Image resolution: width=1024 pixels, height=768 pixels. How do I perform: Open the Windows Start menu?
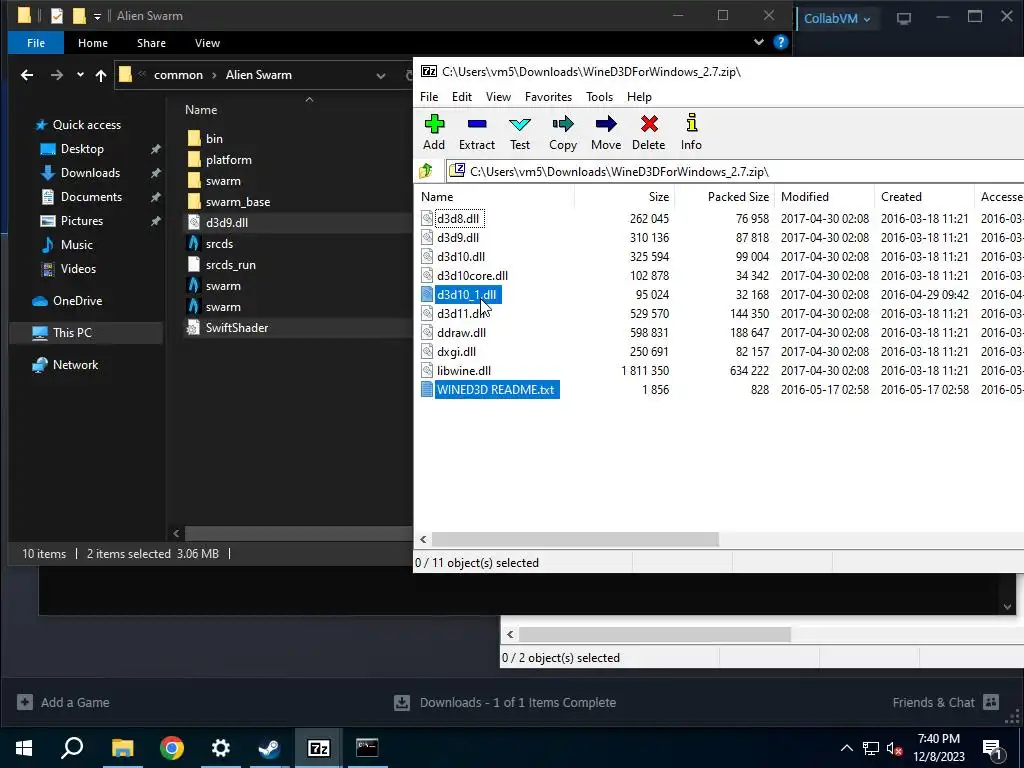pyautogui.click(x=24, y=748)
